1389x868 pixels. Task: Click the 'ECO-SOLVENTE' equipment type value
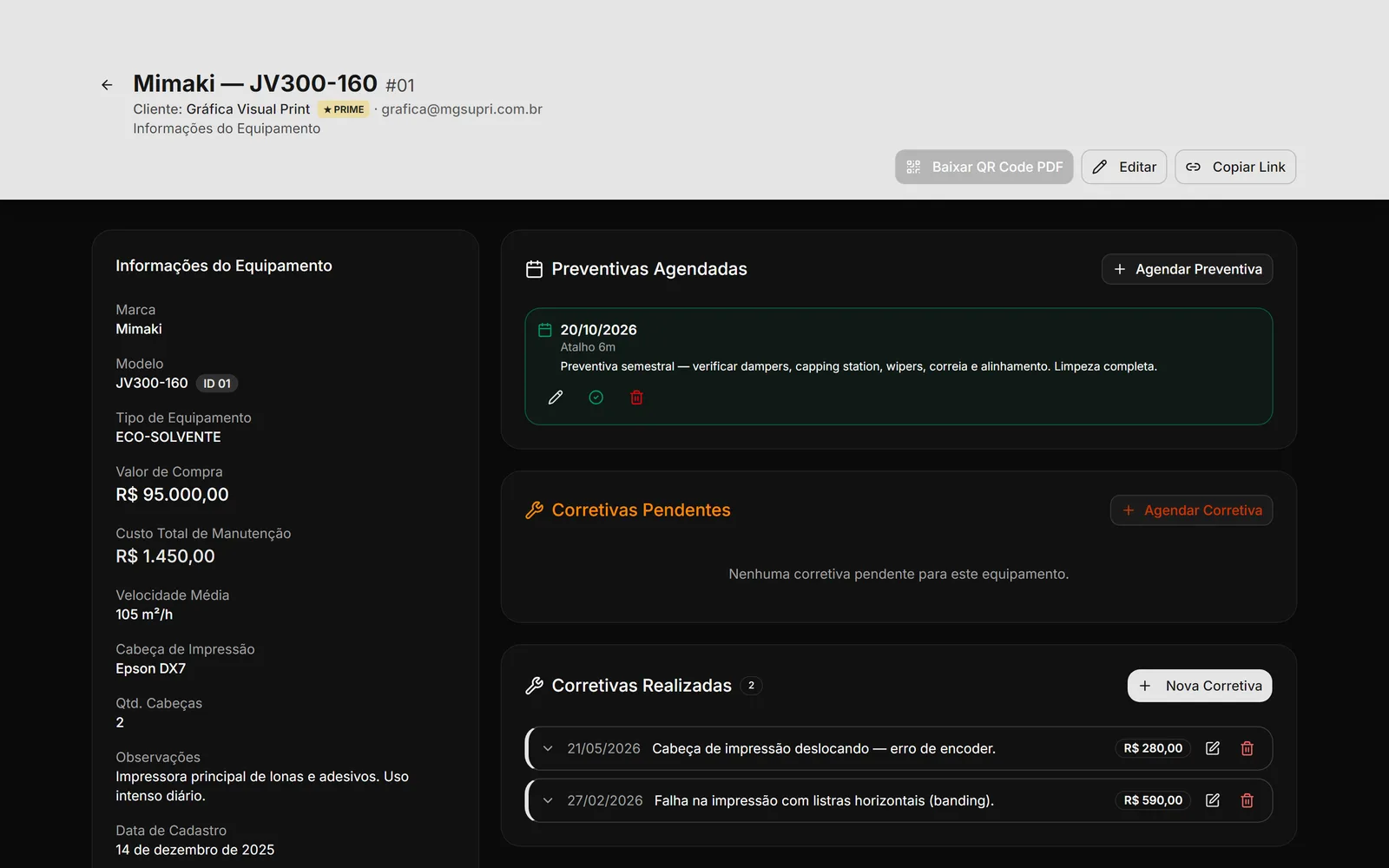168,437
